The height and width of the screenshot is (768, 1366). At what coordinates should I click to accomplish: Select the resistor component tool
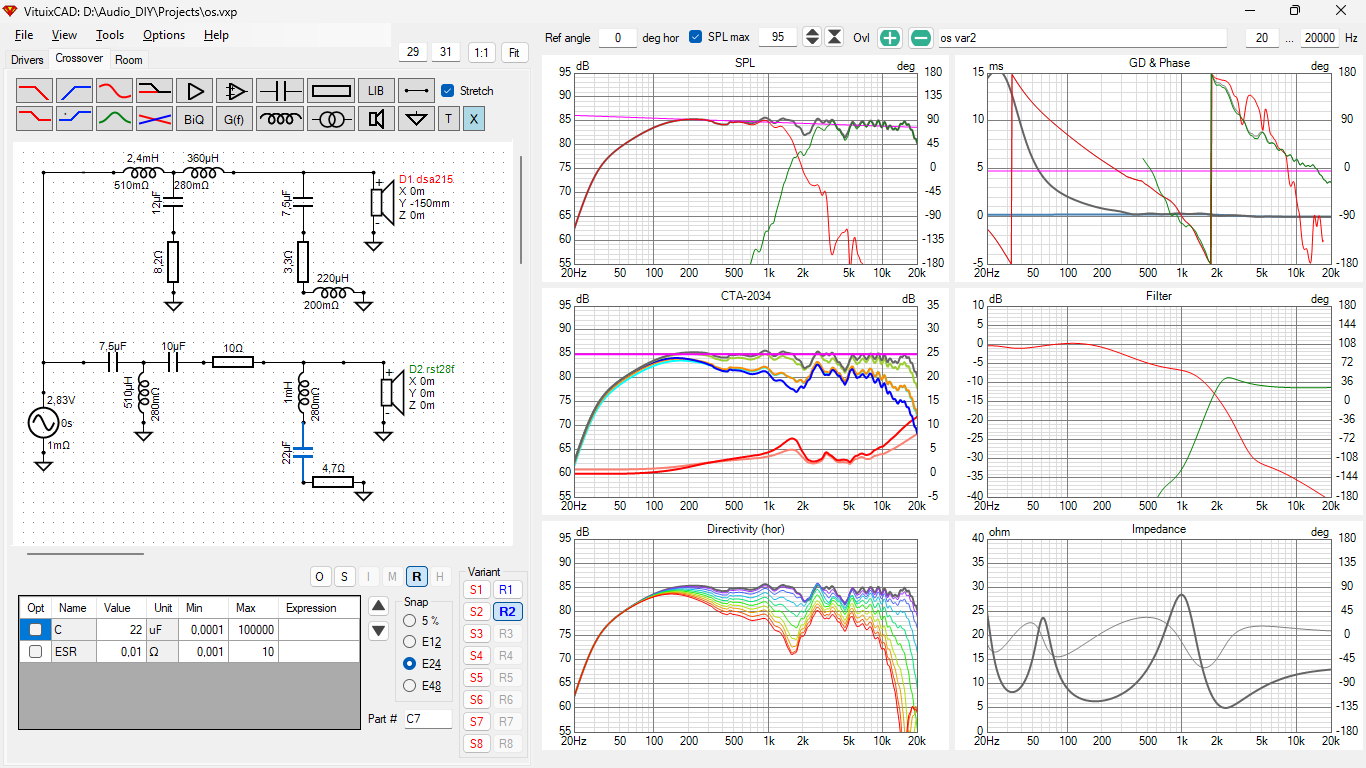click(331, 91)
